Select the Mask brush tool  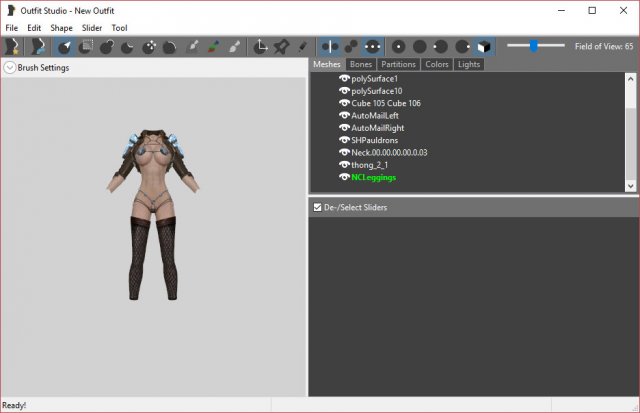[86, 46]
